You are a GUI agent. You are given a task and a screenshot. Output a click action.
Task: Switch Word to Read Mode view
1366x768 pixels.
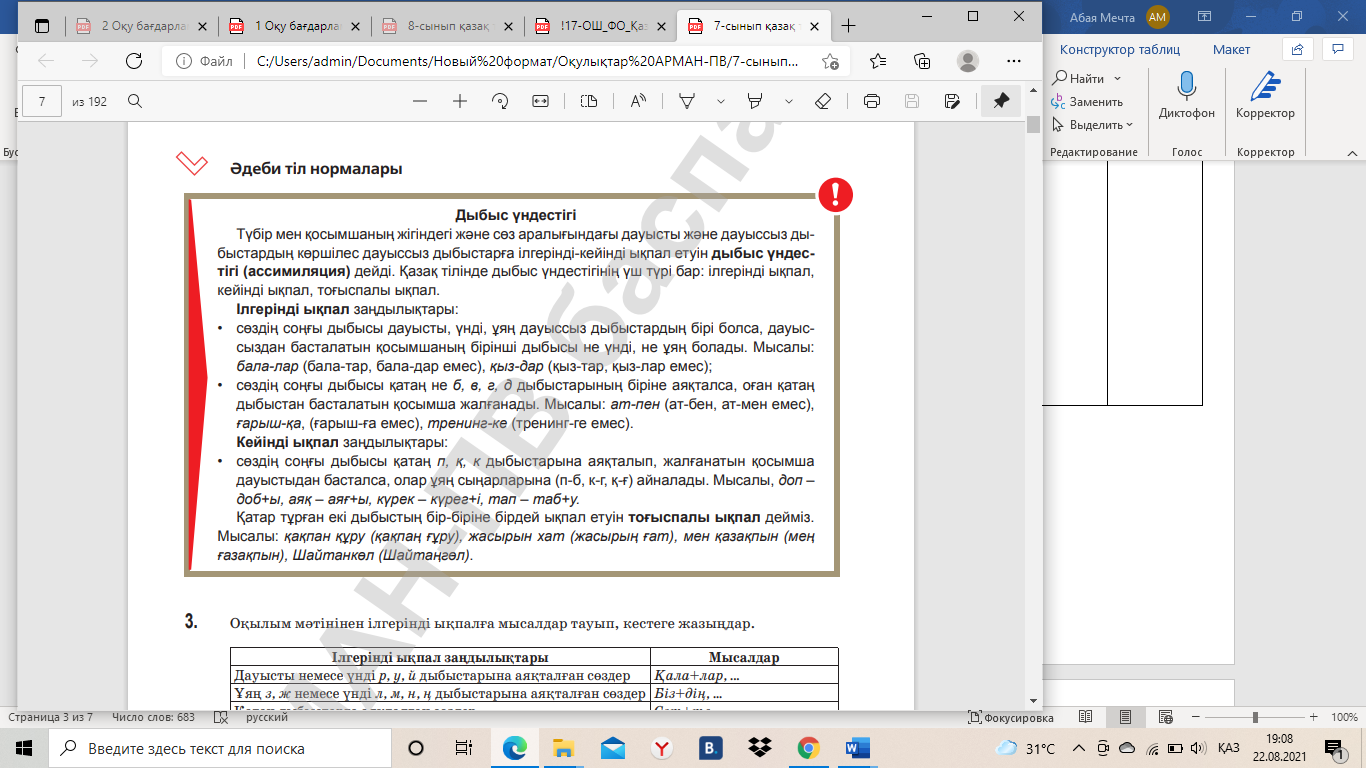pyautogui.click(x=1088, y=718)
